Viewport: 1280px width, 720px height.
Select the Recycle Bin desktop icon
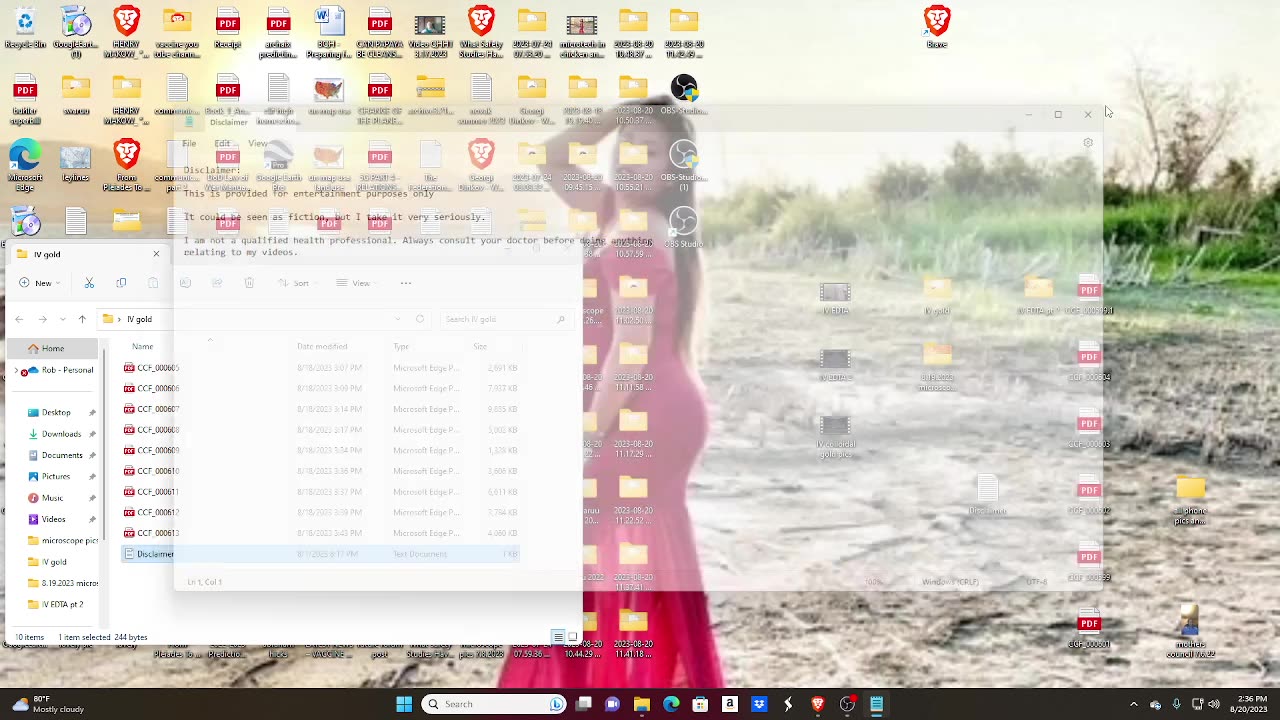click(25, 28)
